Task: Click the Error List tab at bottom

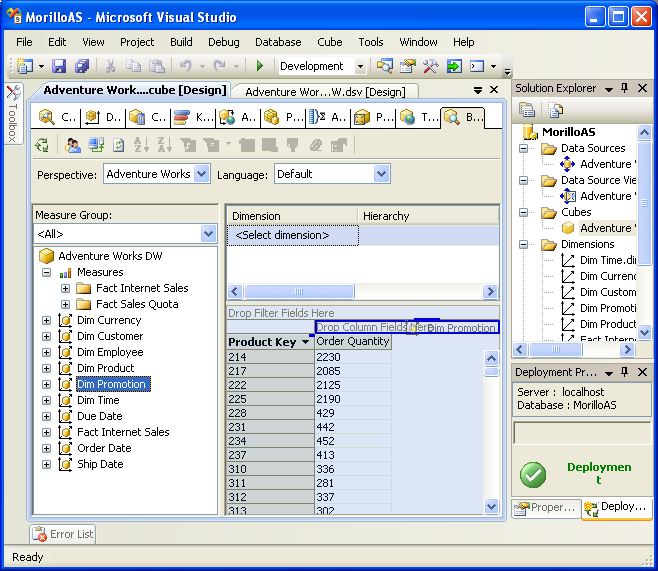Action: point(63,534)
